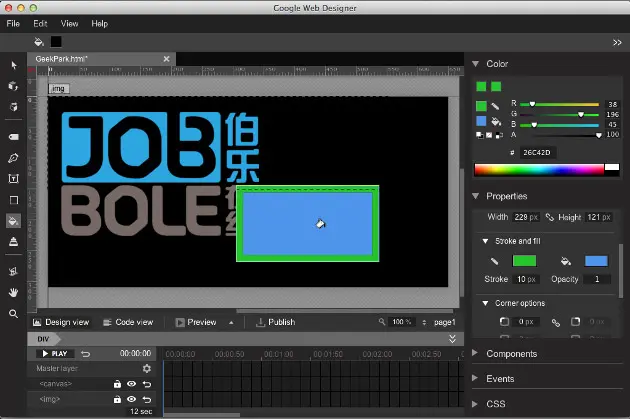This screenshot has height=419, width=630.
Task: Click the rainbow color spectrum bar
Action: tap(539, 170)
